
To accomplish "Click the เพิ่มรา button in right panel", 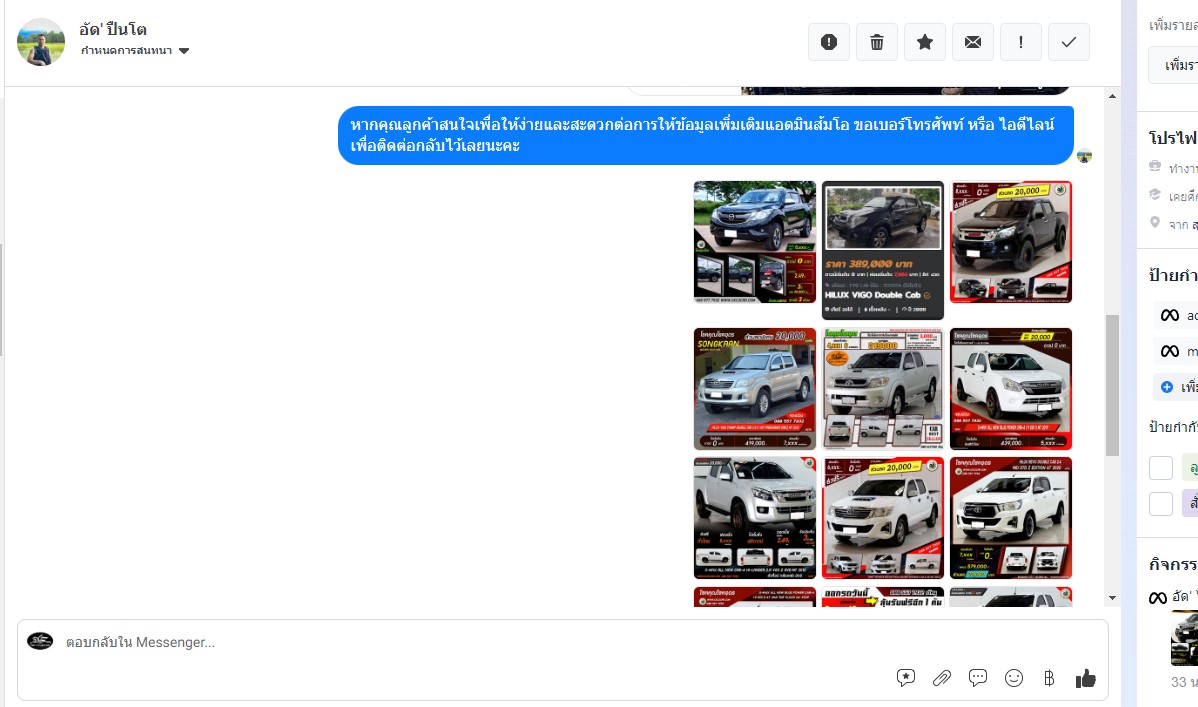I will pyautogui.click(x=1174, y=65).
